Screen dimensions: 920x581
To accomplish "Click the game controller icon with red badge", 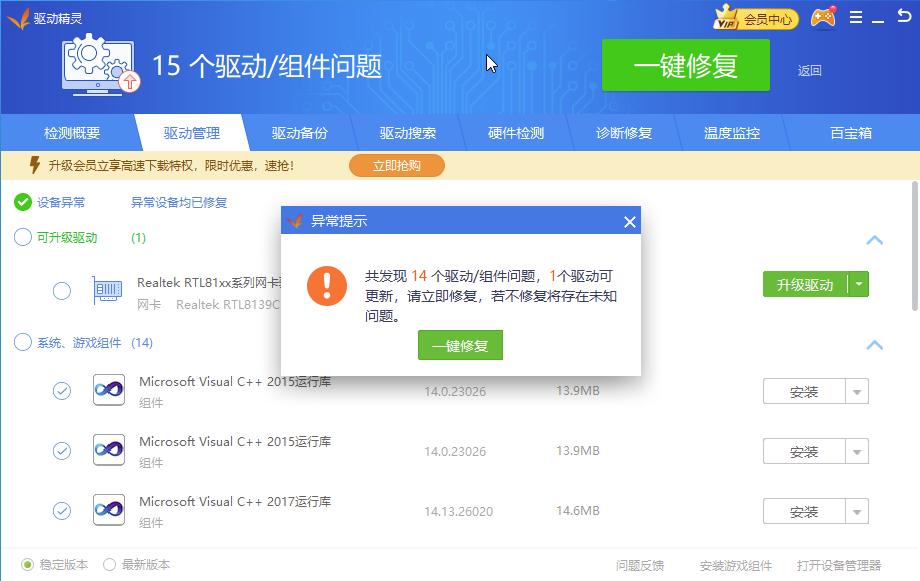I will tap(823, 17).
